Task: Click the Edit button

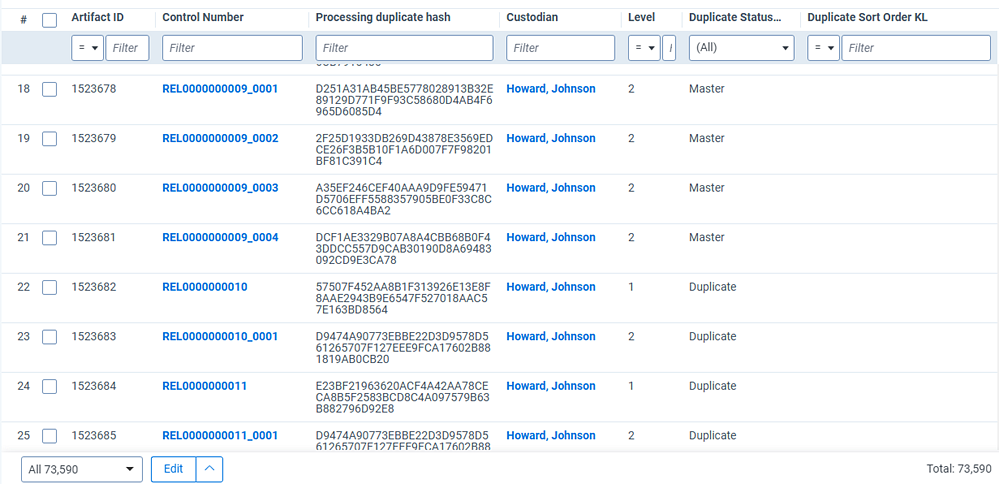Action: pos(173,469)
